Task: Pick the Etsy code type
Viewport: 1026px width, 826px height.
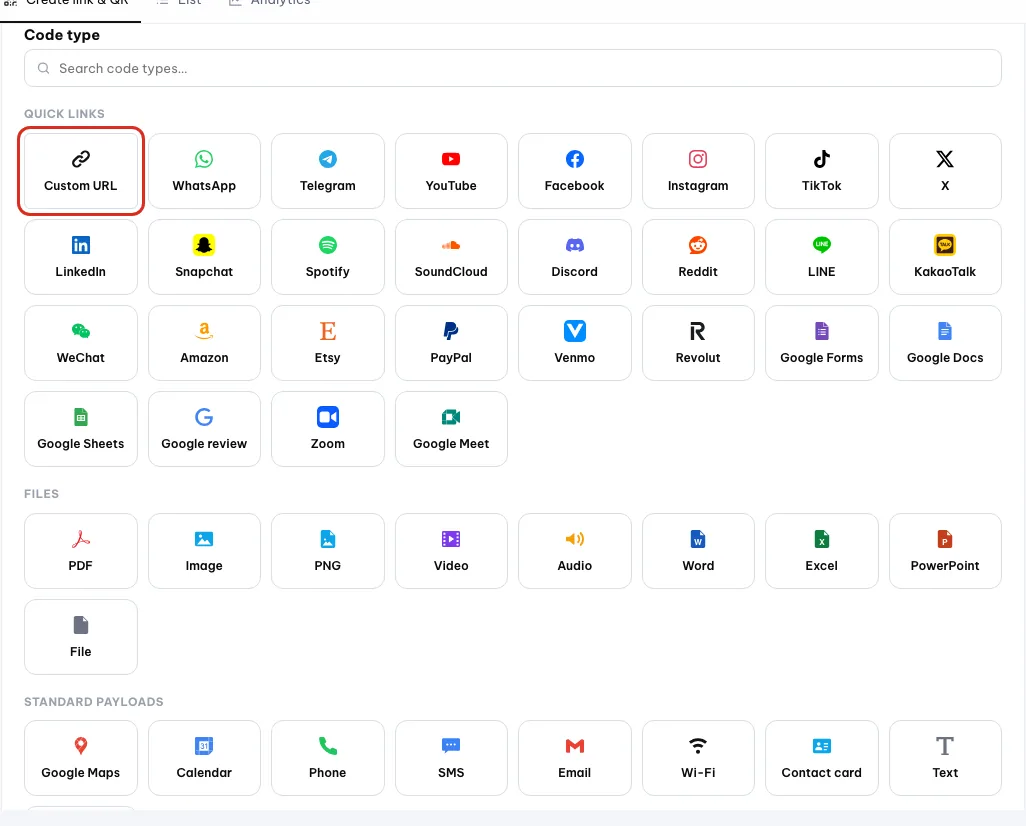Action: 328,343
